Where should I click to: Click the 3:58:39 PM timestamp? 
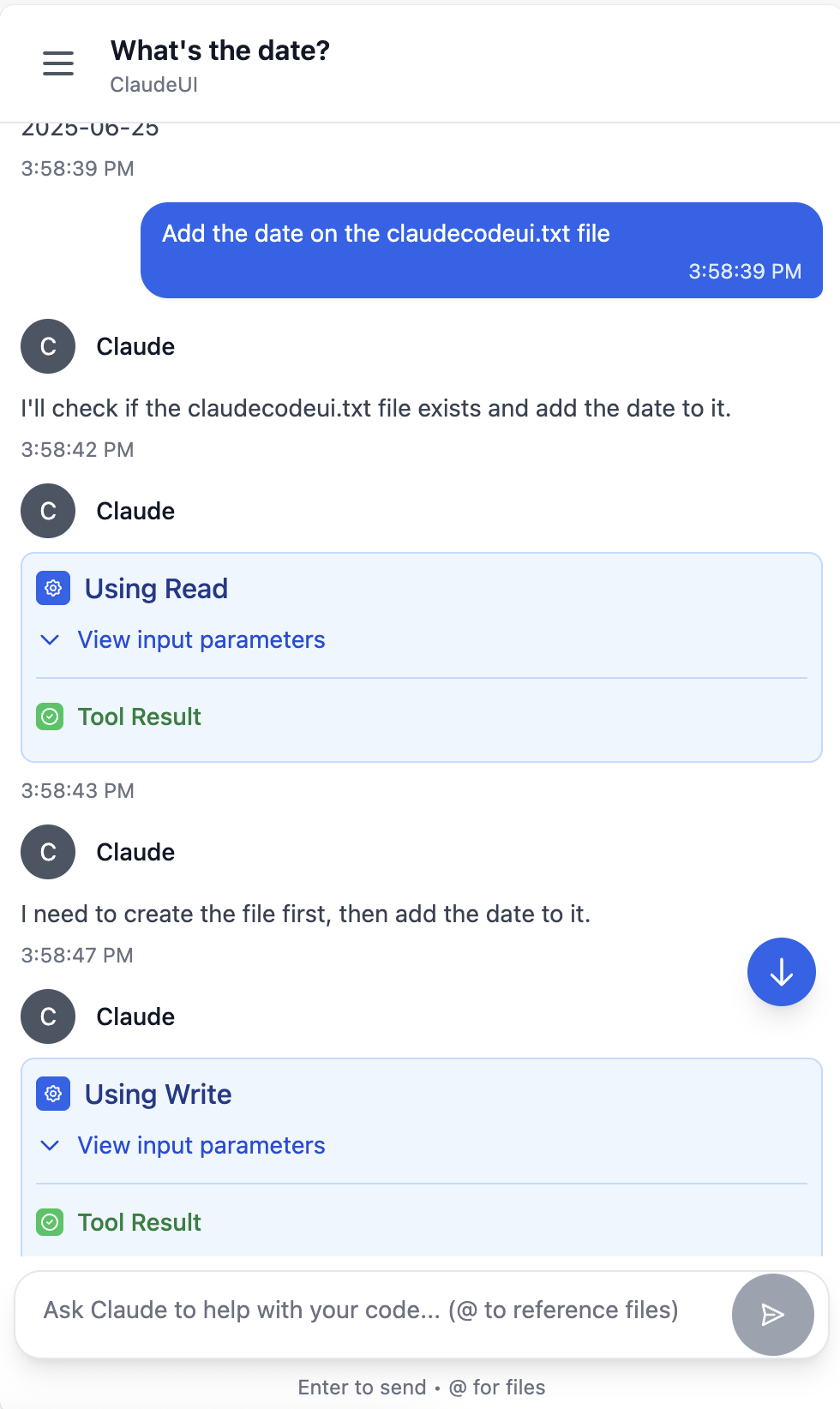click(78, 168)
